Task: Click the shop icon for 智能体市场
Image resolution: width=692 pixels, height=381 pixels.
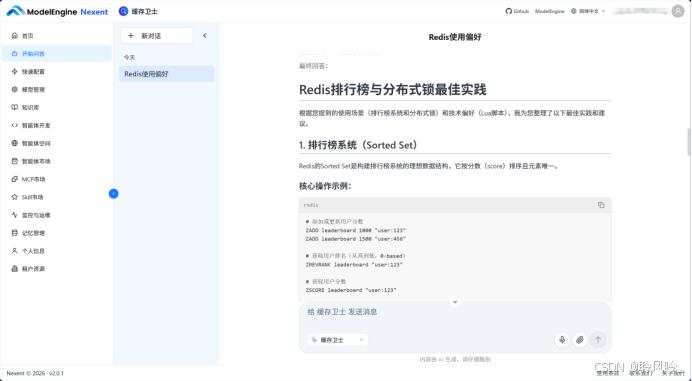Action: tap(15, 161)
